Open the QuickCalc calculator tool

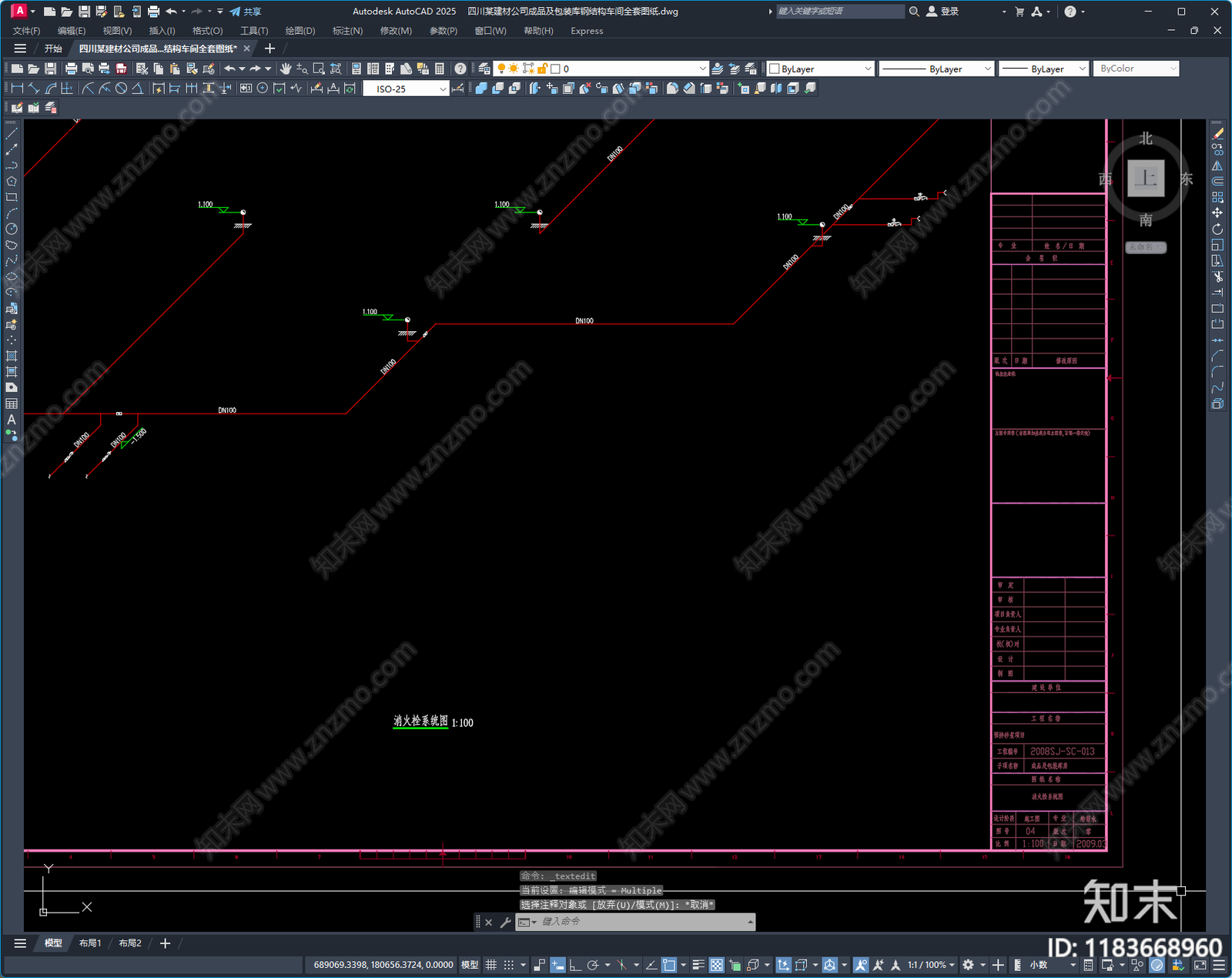coord(440,69)
